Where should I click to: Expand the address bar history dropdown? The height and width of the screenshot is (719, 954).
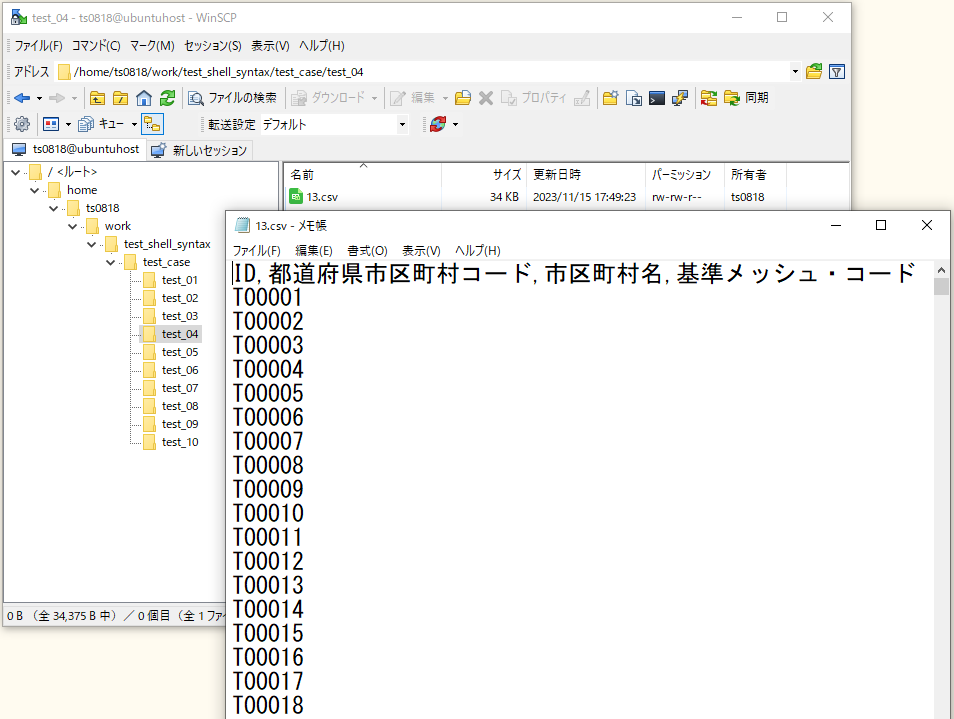[795, 72]
